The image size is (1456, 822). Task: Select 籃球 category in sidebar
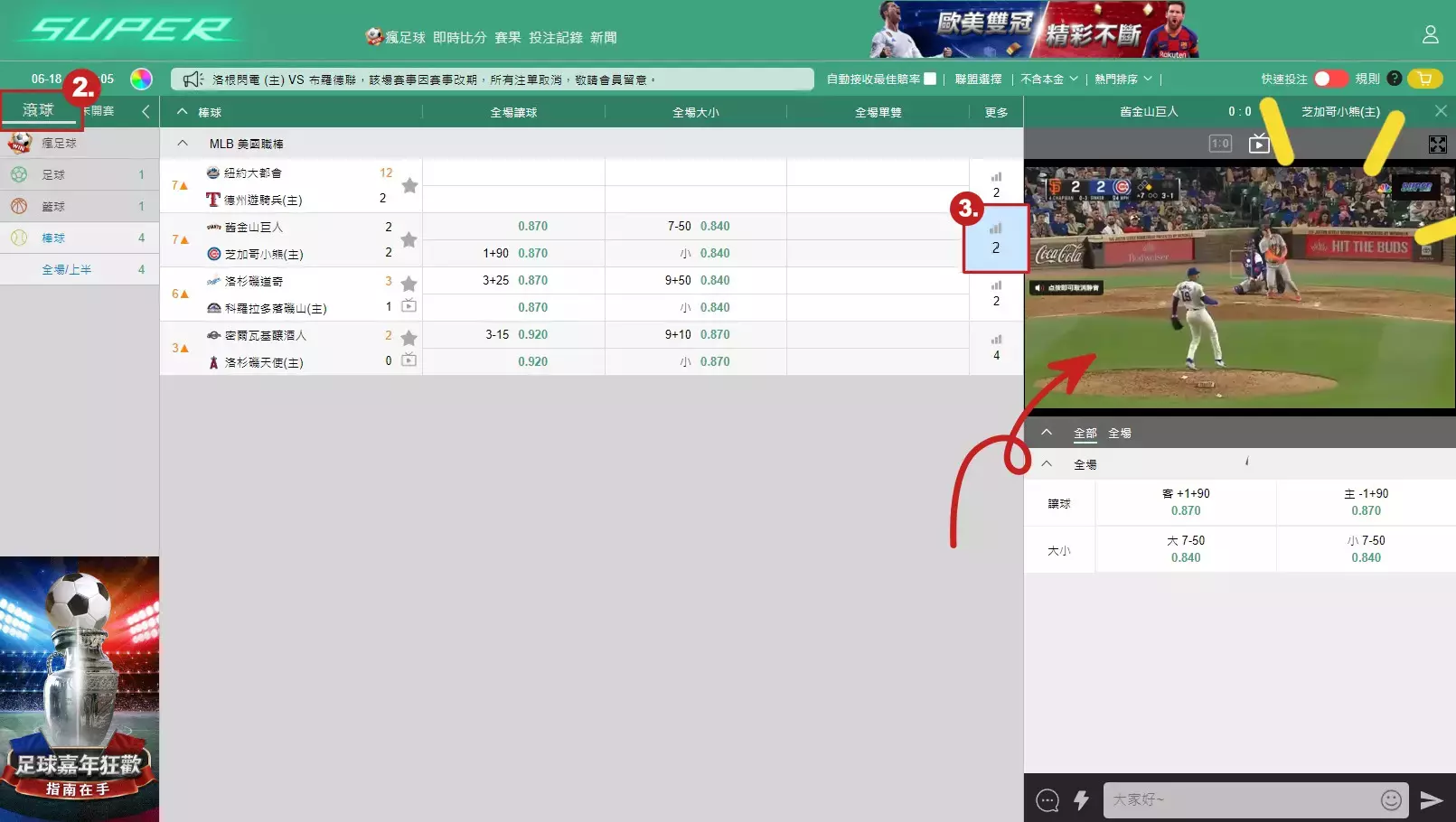pos(80,206)
